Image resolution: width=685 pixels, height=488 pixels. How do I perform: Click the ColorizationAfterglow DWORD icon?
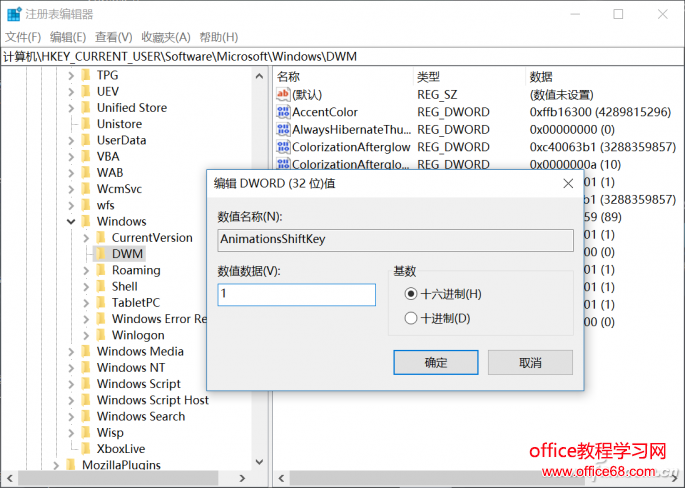pos(283,147)
